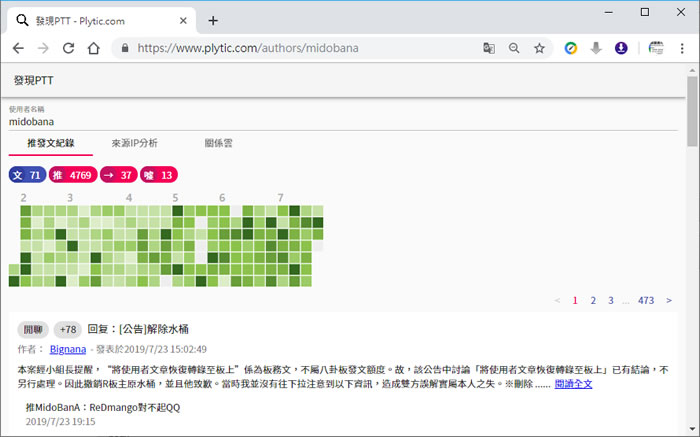Switch to 關係雲 tab
Screen dimensions: 700x437
point(218,143)
